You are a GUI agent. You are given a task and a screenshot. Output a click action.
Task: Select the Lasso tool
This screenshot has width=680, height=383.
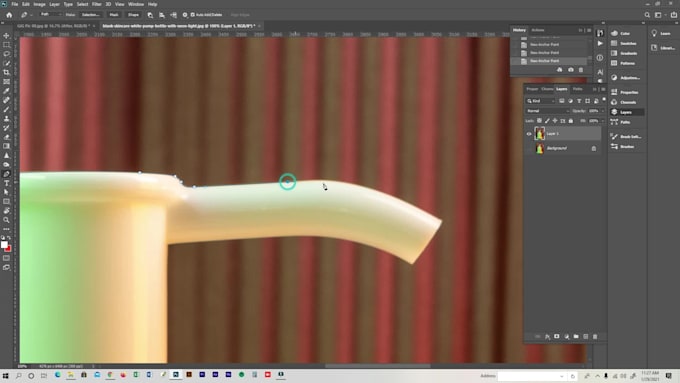[x=7, y=54]
